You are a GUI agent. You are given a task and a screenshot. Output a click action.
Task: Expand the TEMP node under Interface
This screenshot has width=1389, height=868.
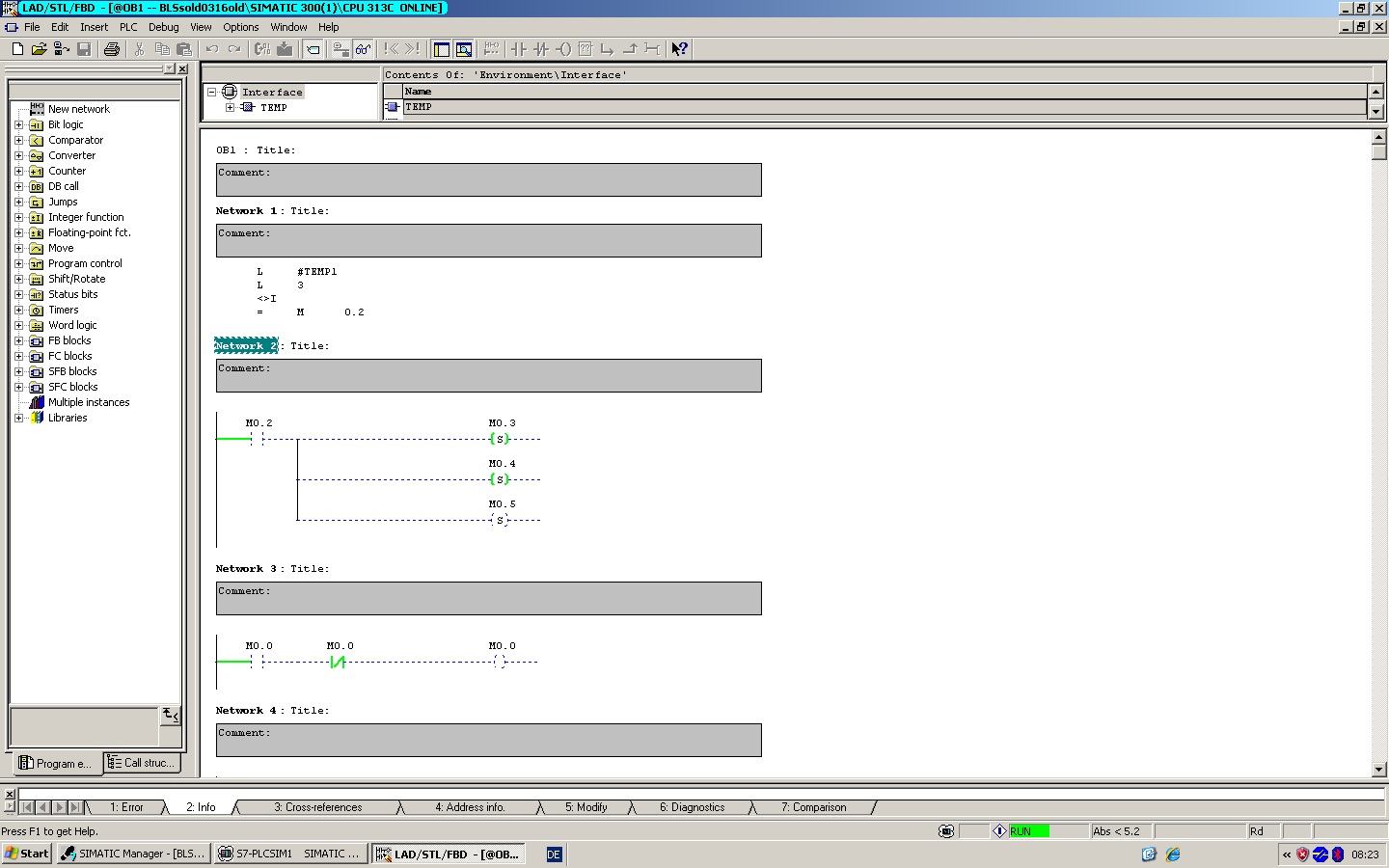tap(230, 107)
